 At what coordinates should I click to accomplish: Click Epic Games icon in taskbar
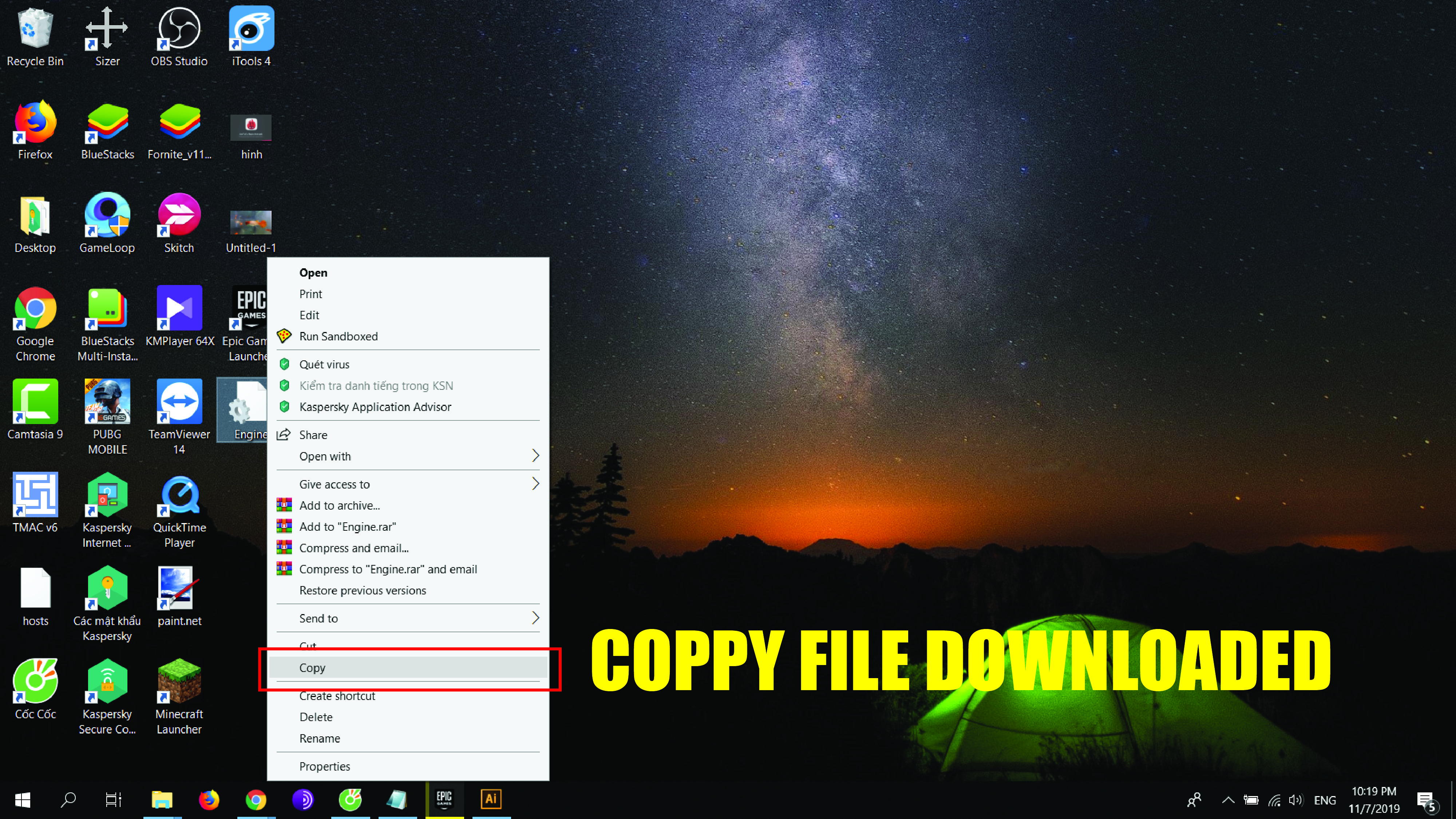444,799
